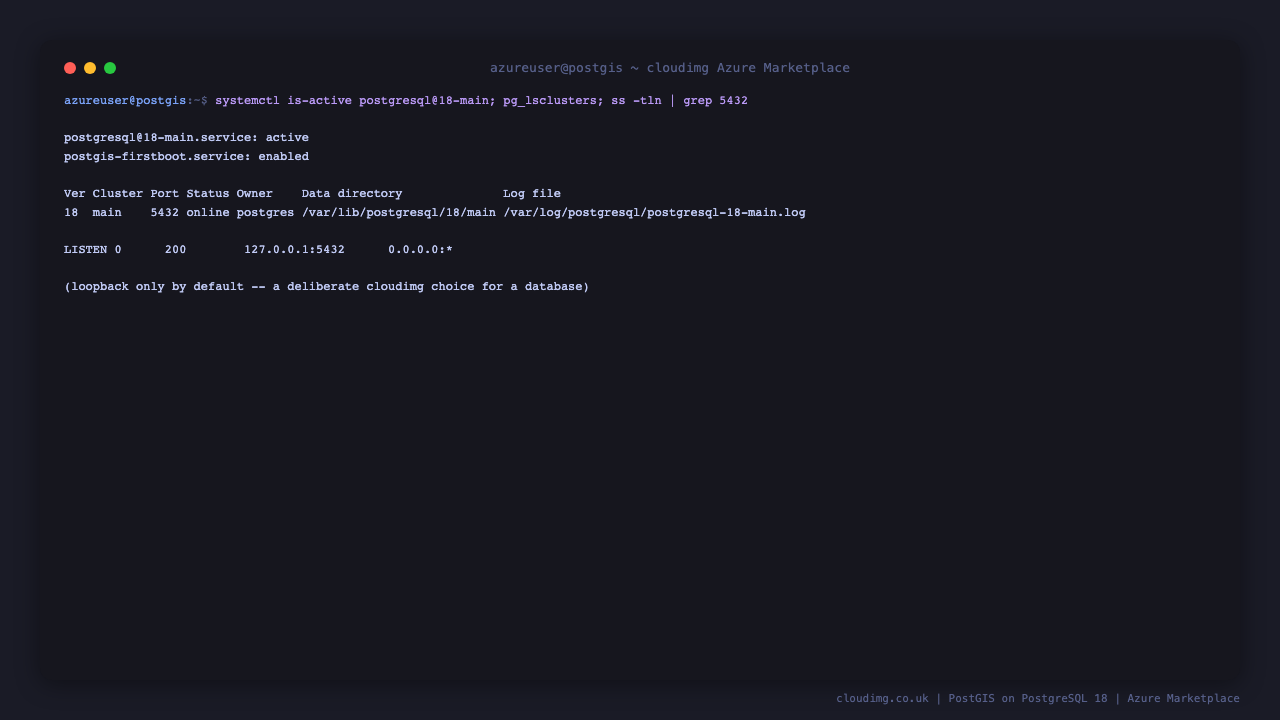Click the 'Owner' column header

255,194
